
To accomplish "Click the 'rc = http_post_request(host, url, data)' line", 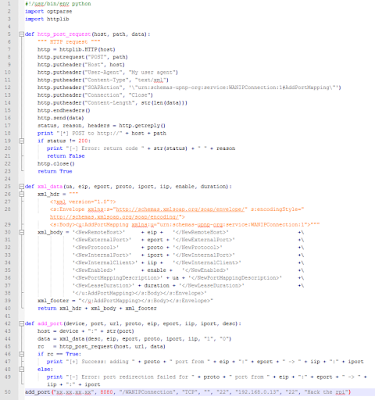I will 101,346.
